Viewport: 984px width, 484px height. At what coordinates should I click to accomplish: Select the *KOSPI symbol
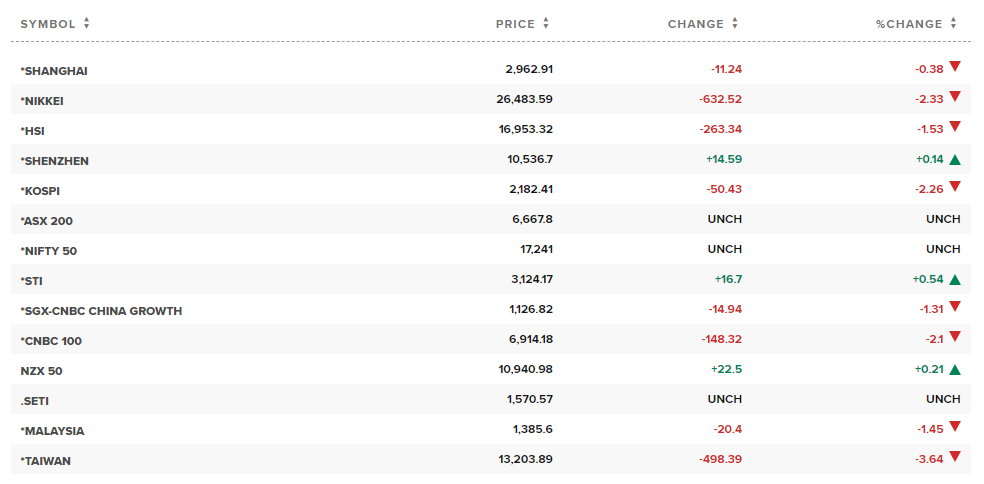click(40, 191)
